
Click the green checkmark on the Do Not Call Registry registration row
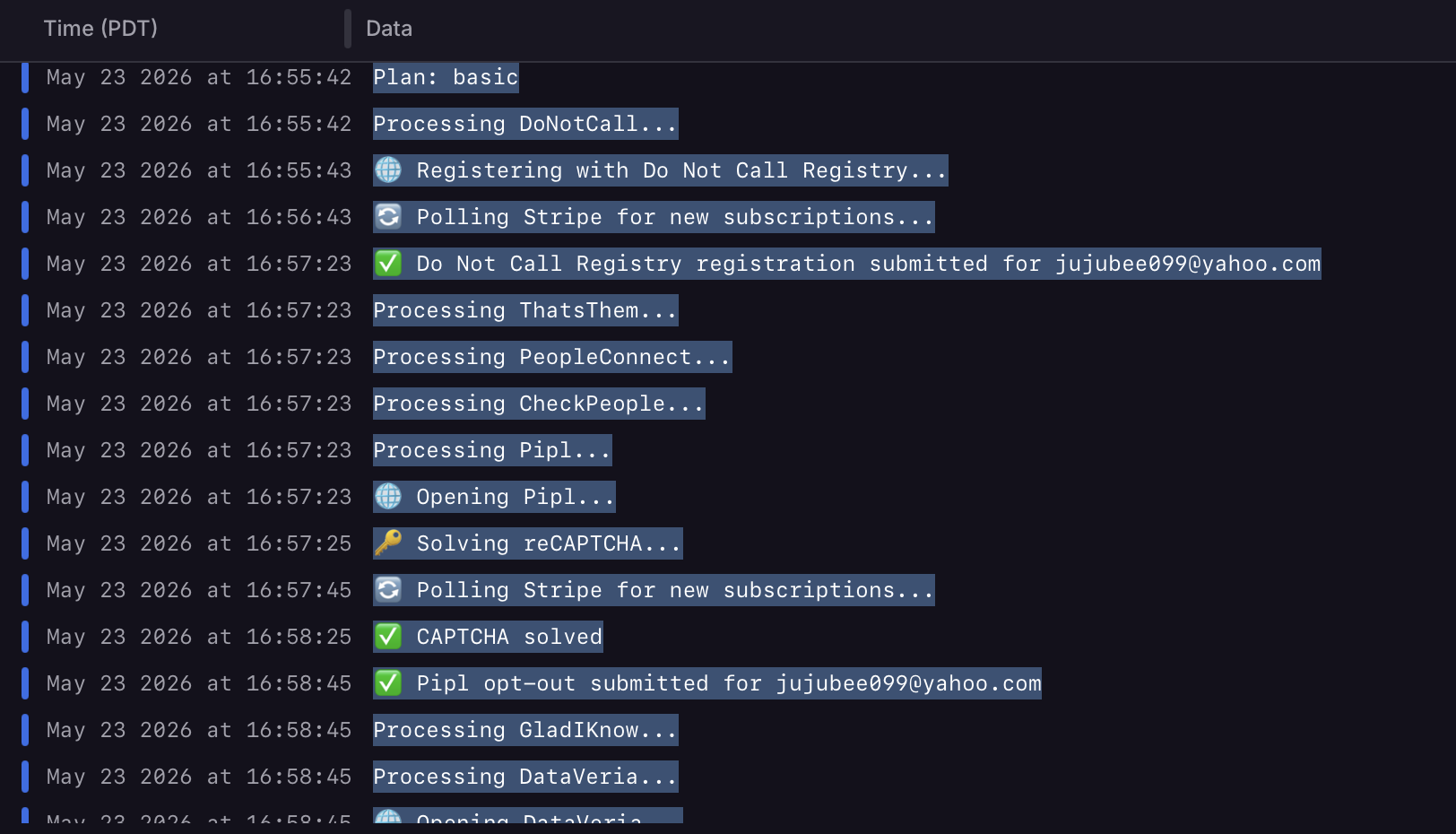(x=388, y=263)
